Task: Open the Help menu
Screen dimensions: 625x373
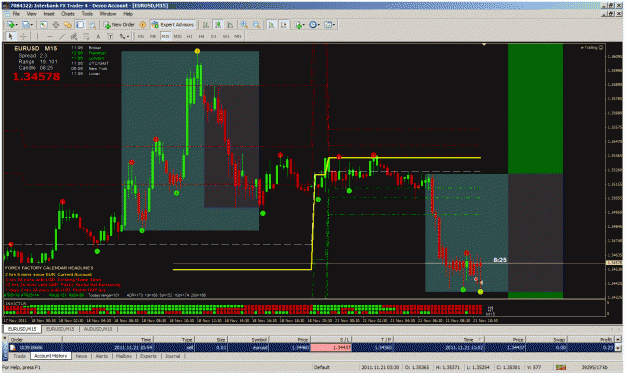Action: point(128,14)
